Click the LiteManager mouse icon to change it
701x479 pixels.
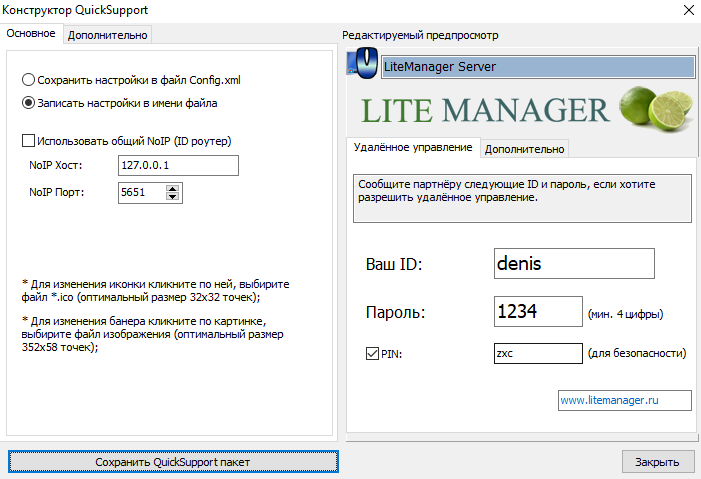coord(363,63)
